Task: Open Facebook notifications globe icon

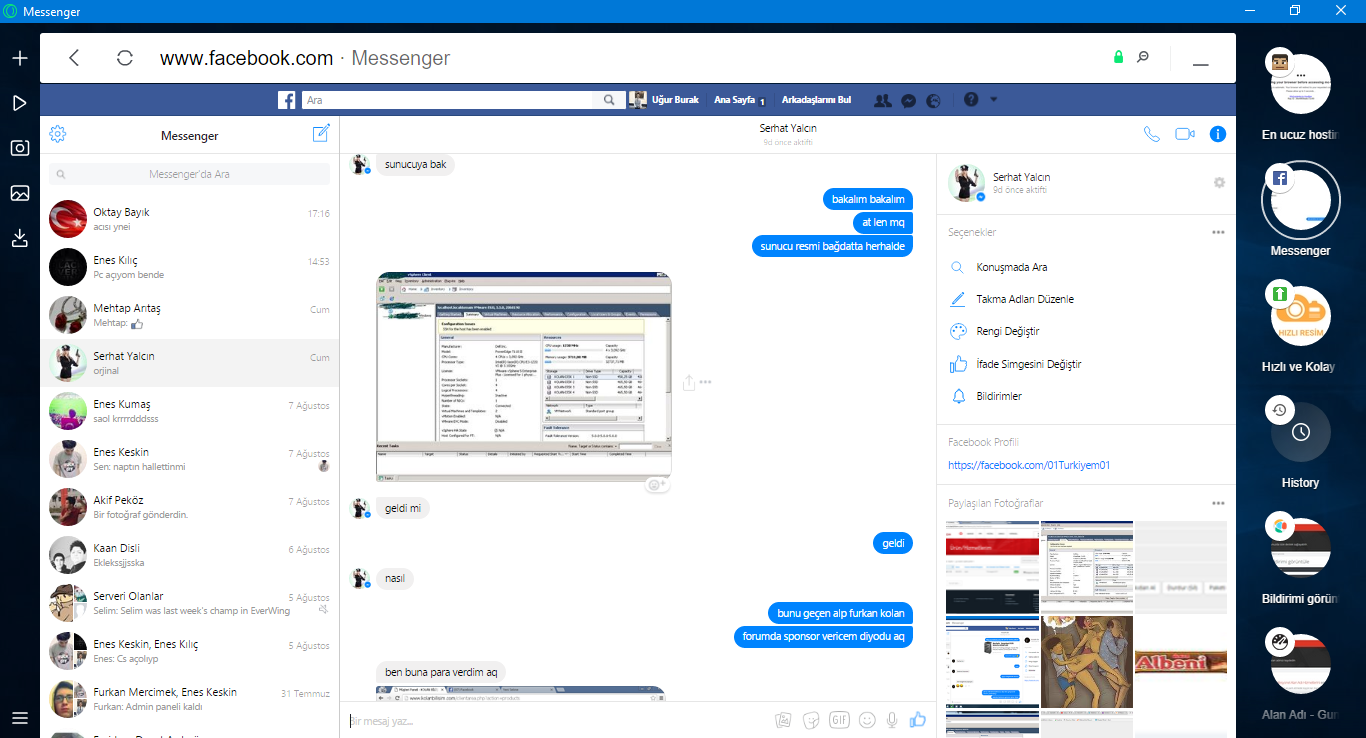Action: [933, 100]
